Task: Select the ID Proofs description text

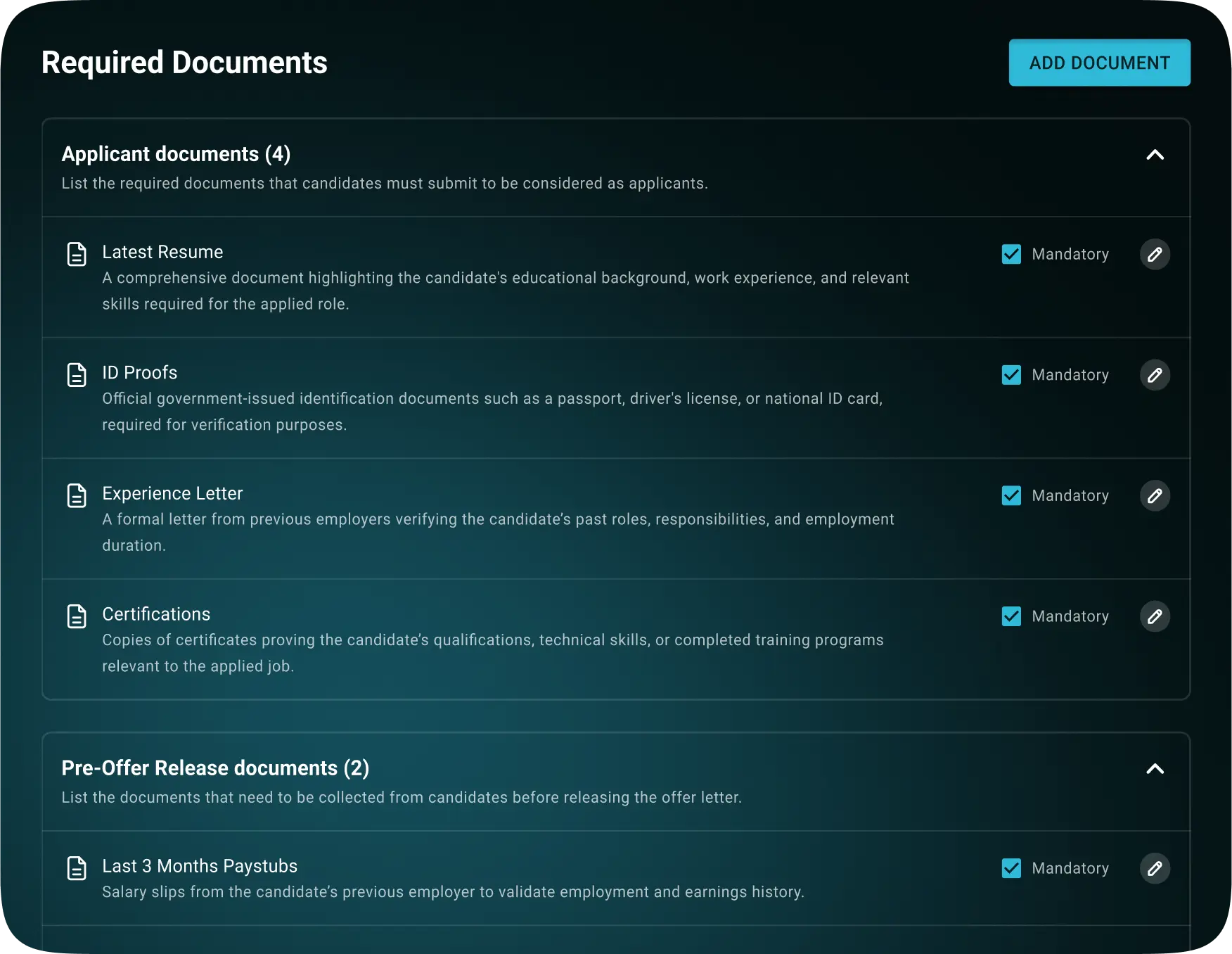Action: pos(492,411)
